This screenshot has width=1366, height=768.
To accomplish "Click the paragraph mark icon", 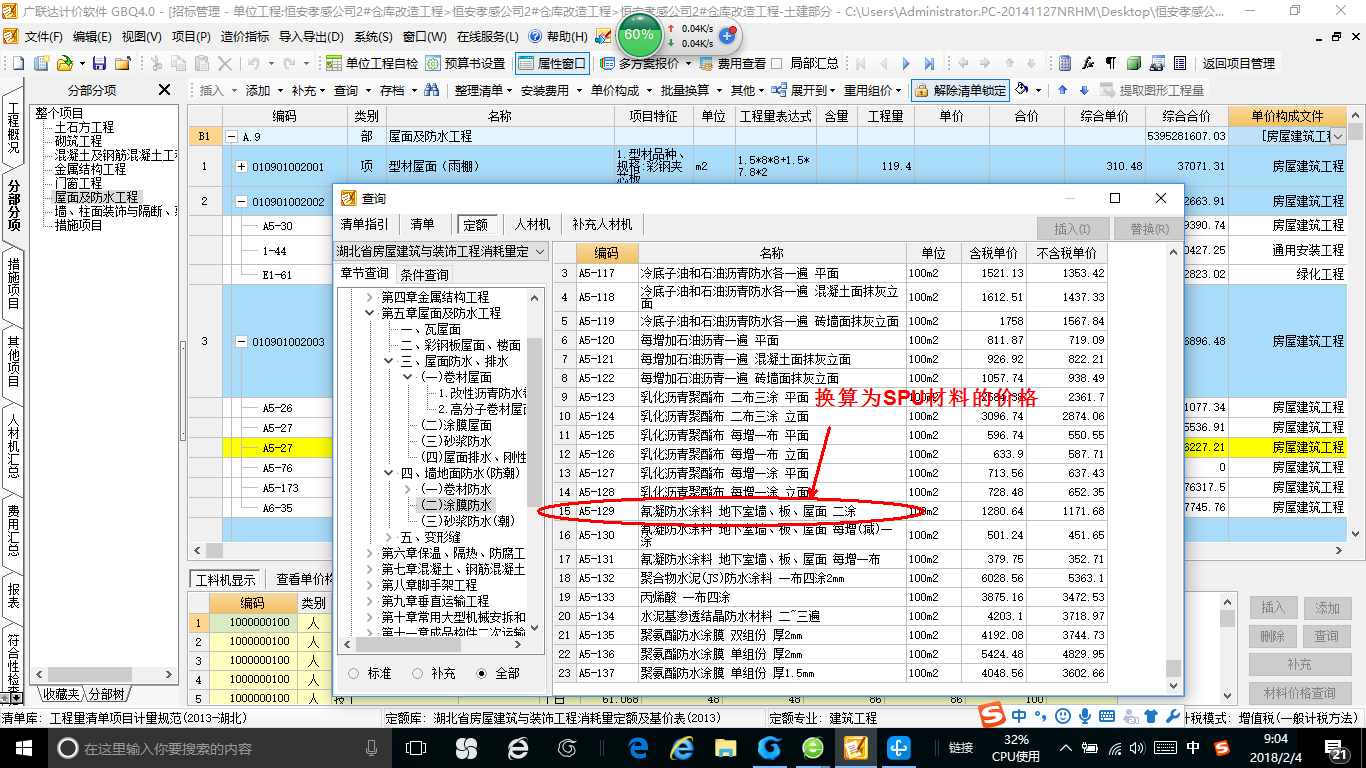I will [1110, 63].
